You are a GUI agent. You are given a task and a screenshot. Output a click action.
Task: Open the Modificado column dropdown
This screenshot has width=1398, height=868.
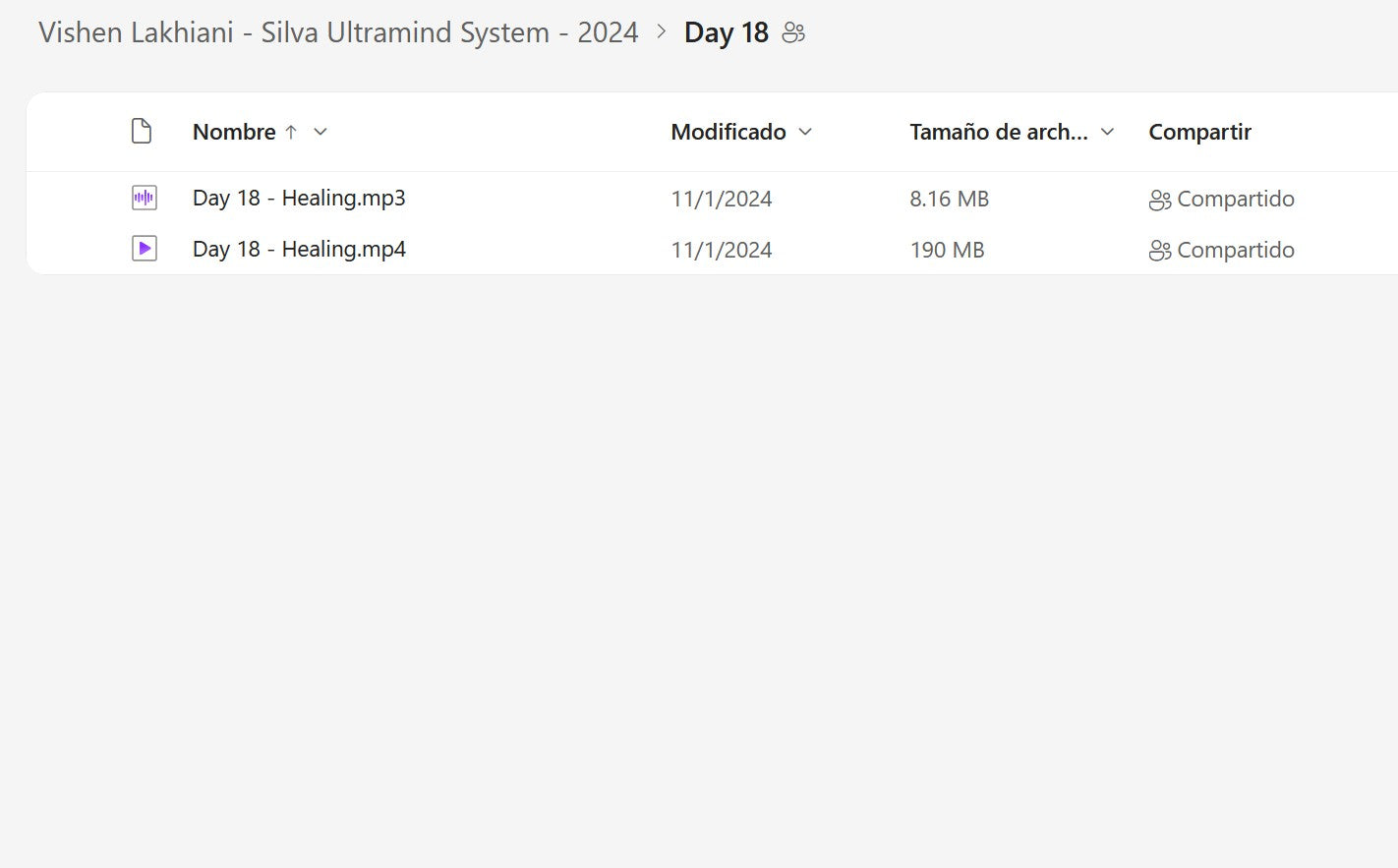(805, 132)
